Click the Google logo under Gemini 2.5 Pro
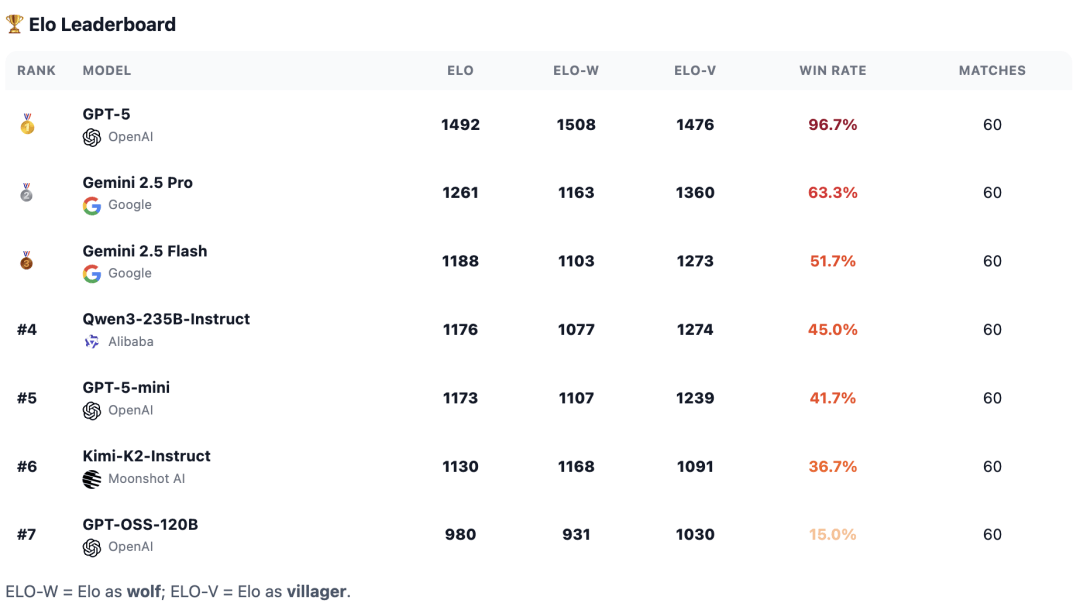 pyautogui.click(x=92, y=206)
